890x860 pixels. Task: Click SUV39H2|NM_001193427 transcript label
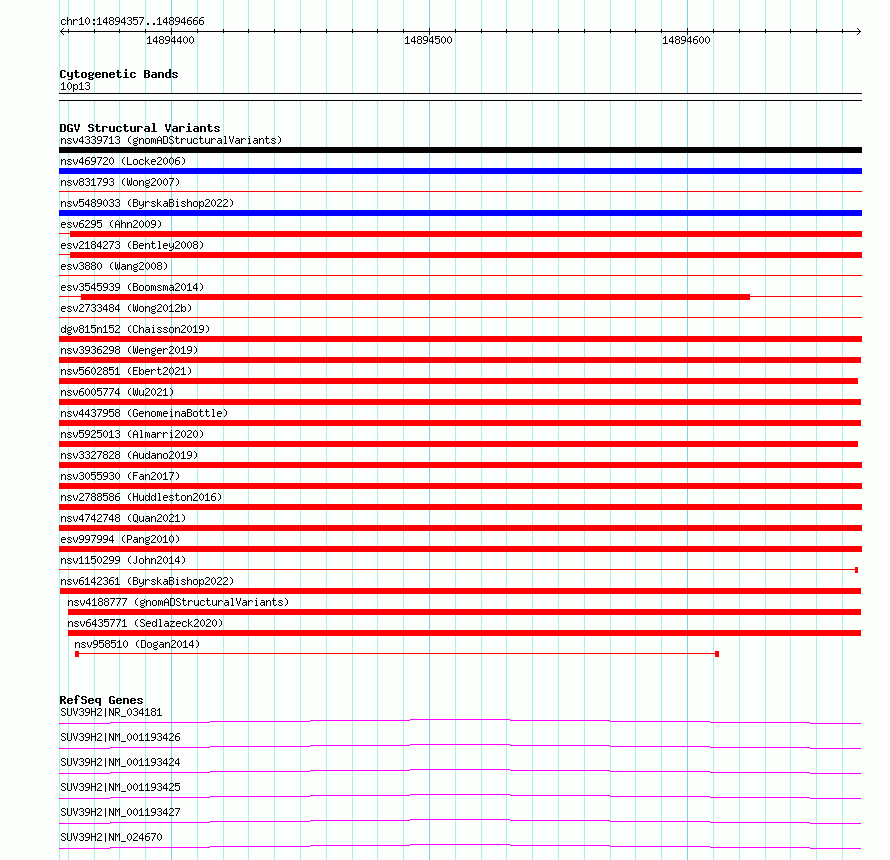click(120, 812)
